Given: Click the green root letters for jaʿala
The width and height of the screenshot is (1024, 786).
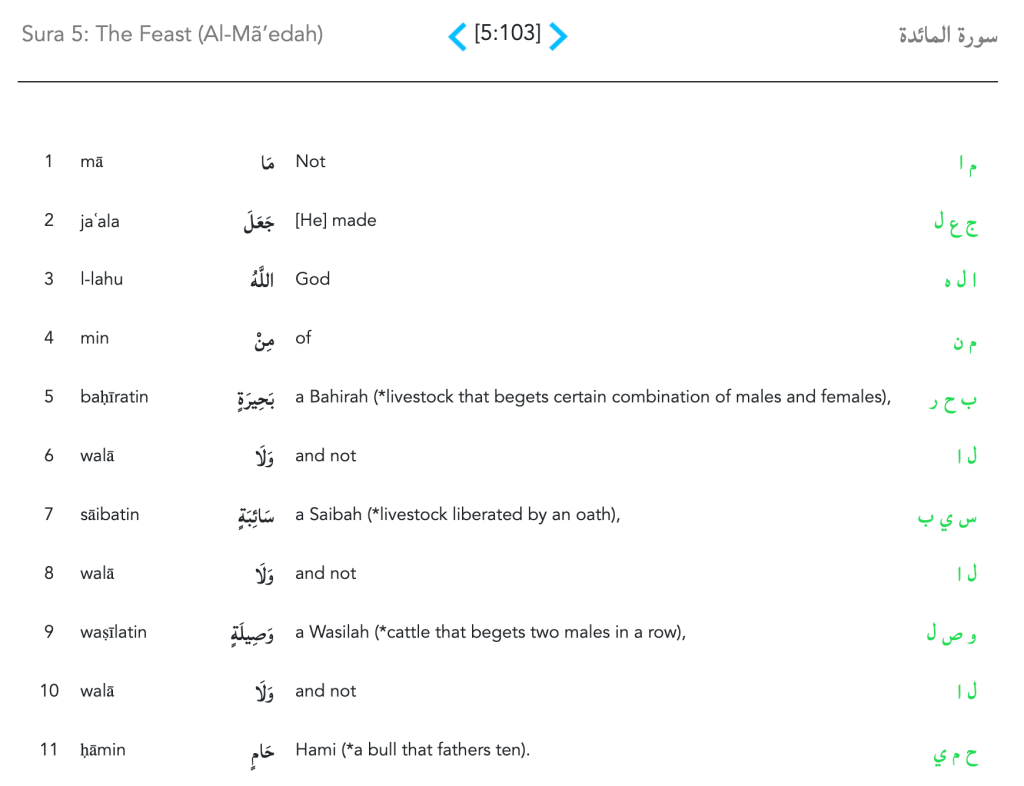Looking at the screenshot, I should coord(955,225).
